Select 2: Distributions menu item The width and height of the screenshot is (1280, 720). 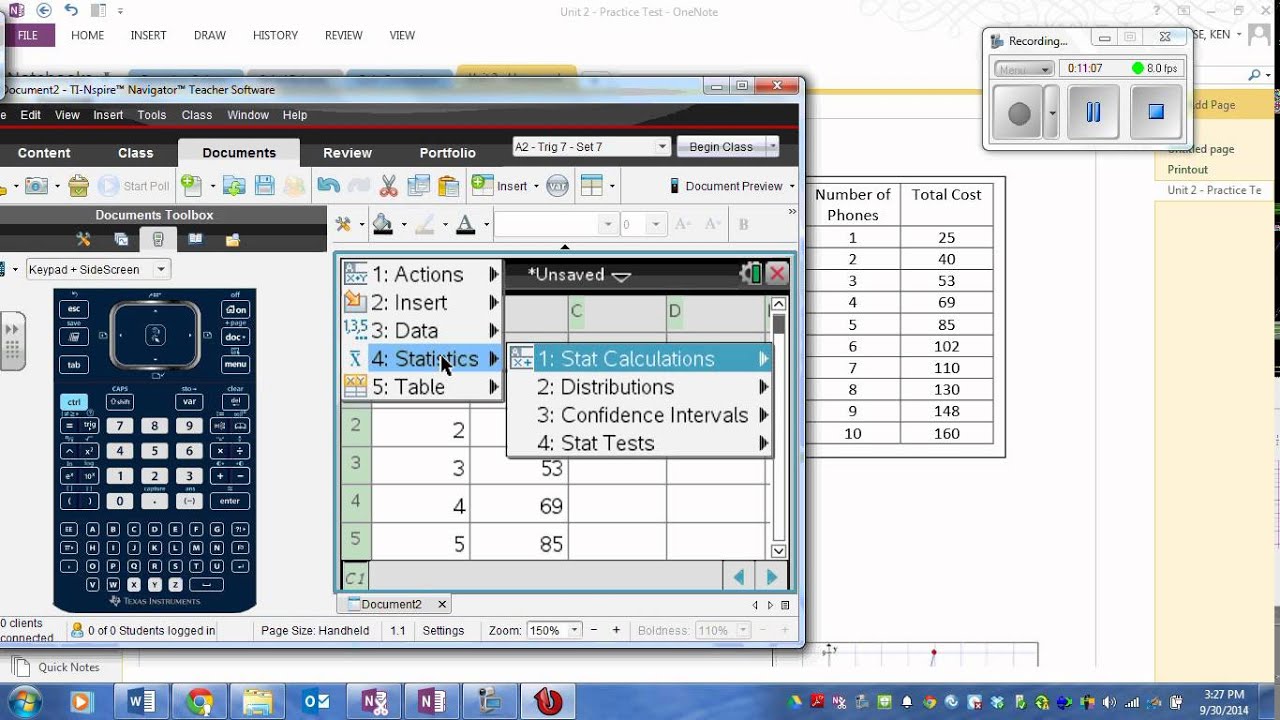click(x=640, y=386)
